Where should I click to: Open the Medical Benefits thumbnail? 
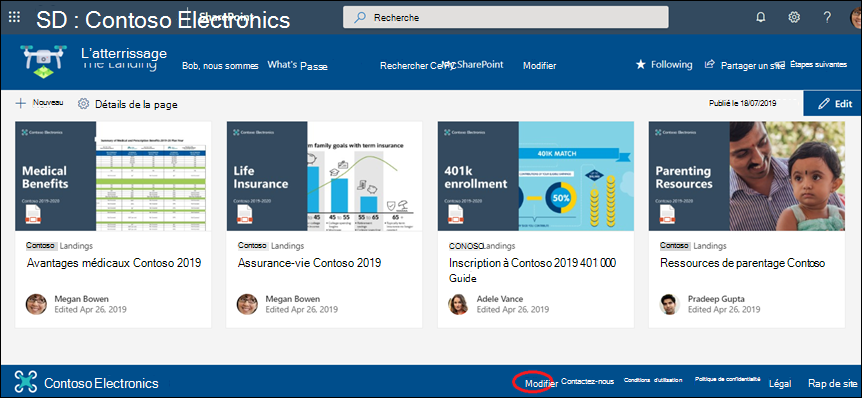(113, 176)
